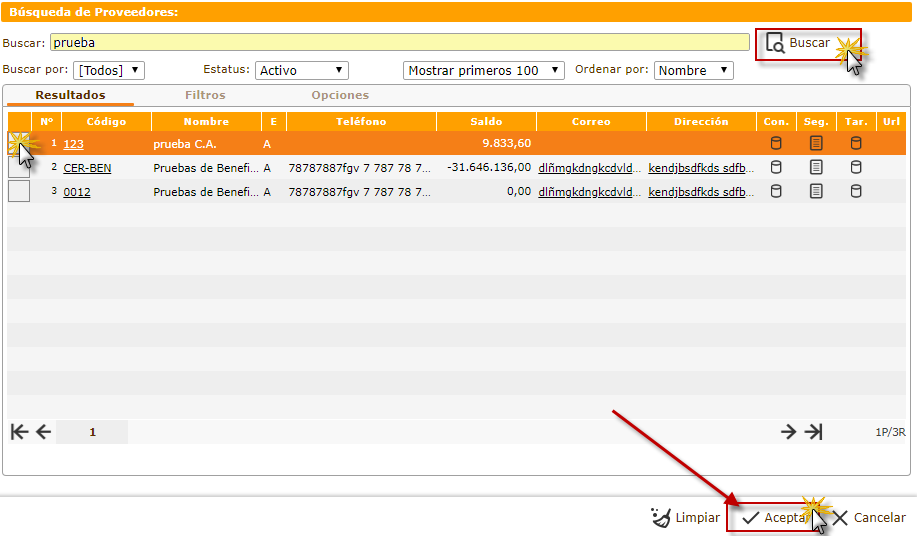Viewport: 917px width, 536px height.
Task: Click the E status column header
Action: click(273, 121)
